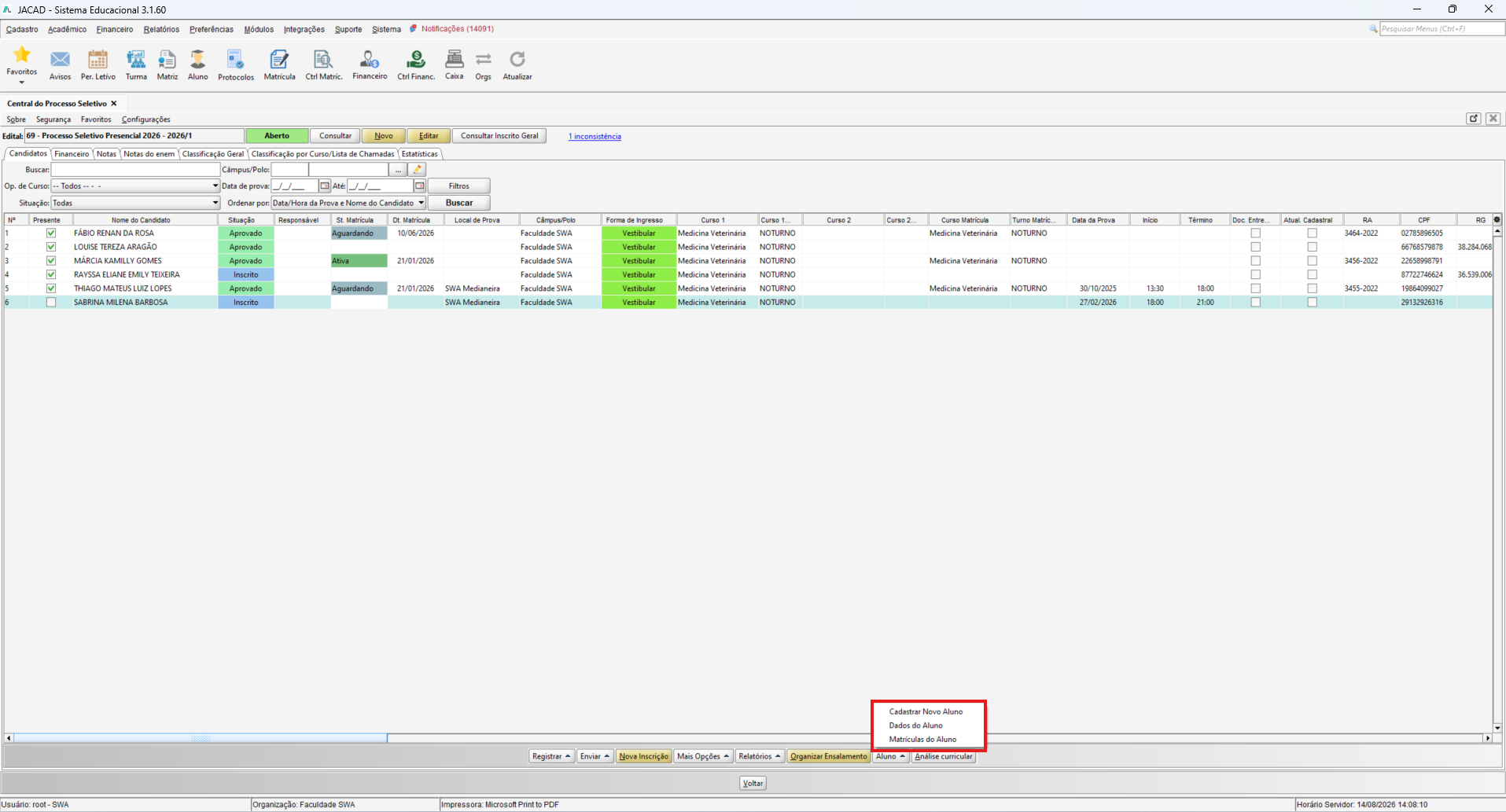Click the Estatísticas tab
Viewport: 1506px width, 812px height.
pyautogui.click(x=419, y=154)
